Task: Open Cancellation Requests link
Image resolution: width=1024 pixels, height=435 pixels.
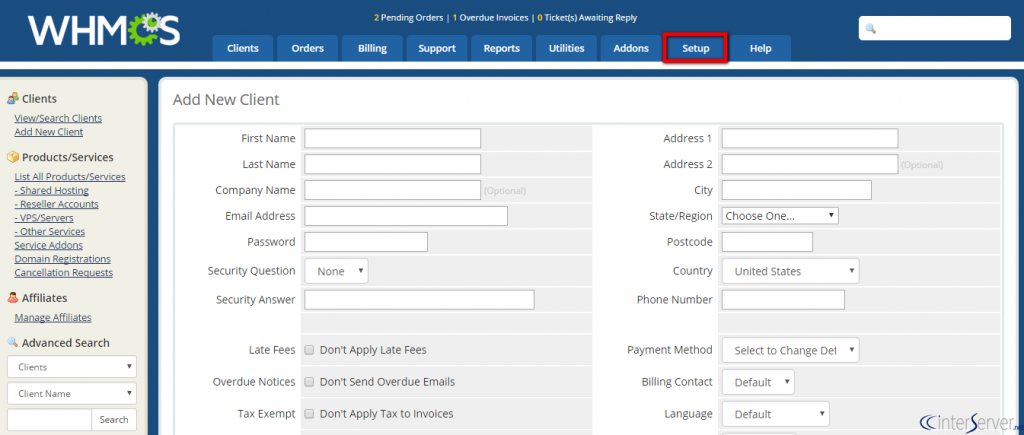Action: (x=63, y=273)
